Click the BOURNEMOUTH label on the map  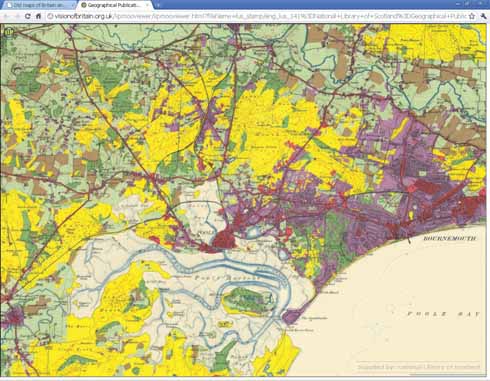(449, 239)
